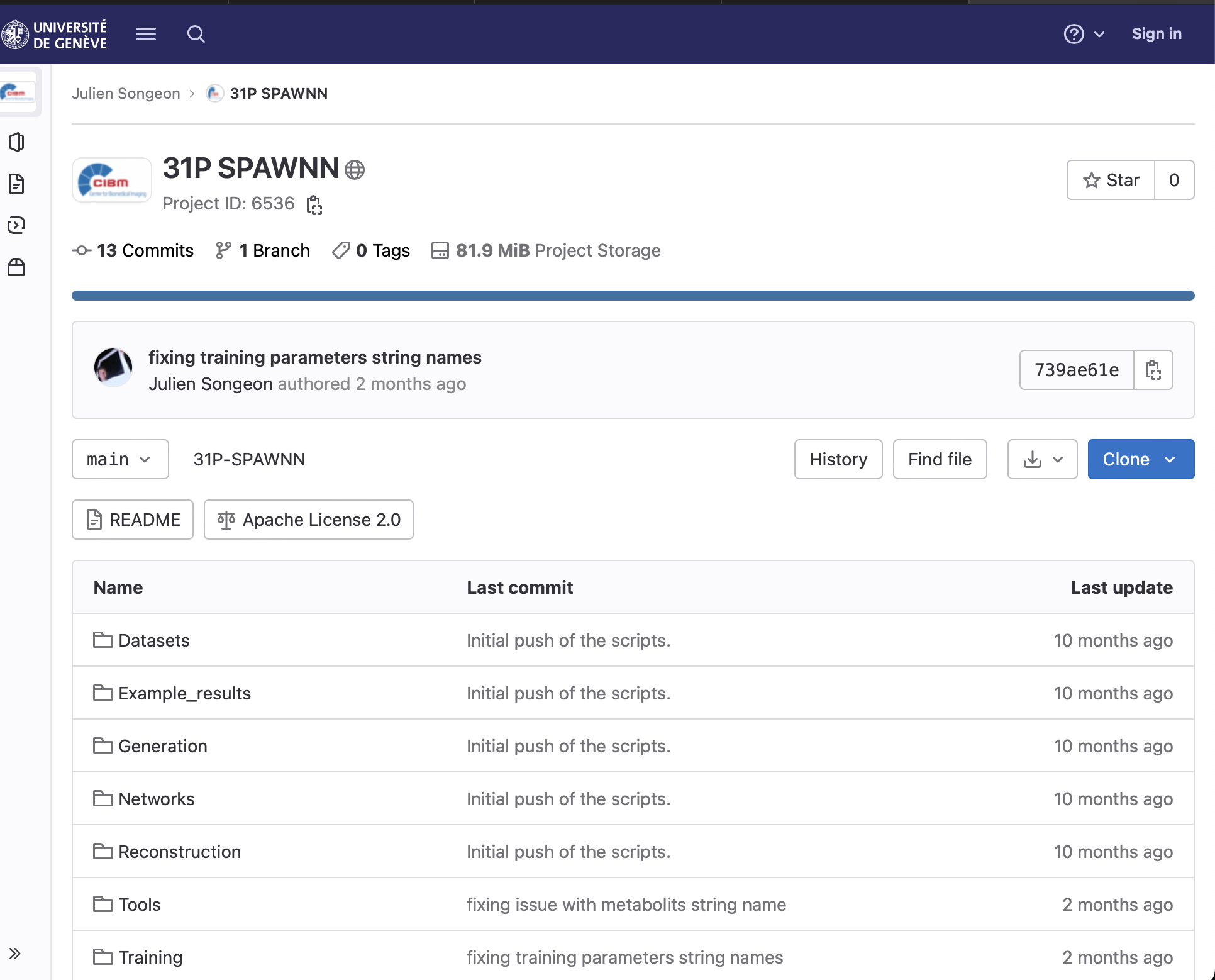This screenshot has height=980, width=1215.
Task: Open the download source code dropdown
Action: [x=1042, y=459]
